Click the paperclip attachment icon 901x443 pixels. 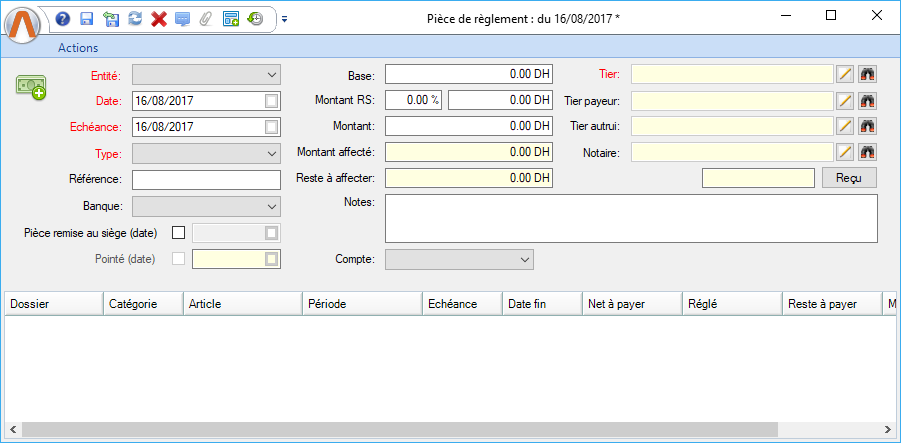click(x=206, y=18)
